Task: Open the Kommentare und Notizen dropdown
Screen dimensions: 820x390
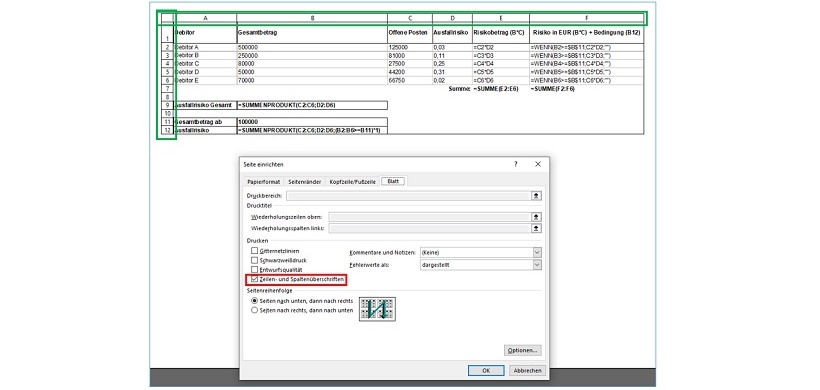Action: (537, 253)
